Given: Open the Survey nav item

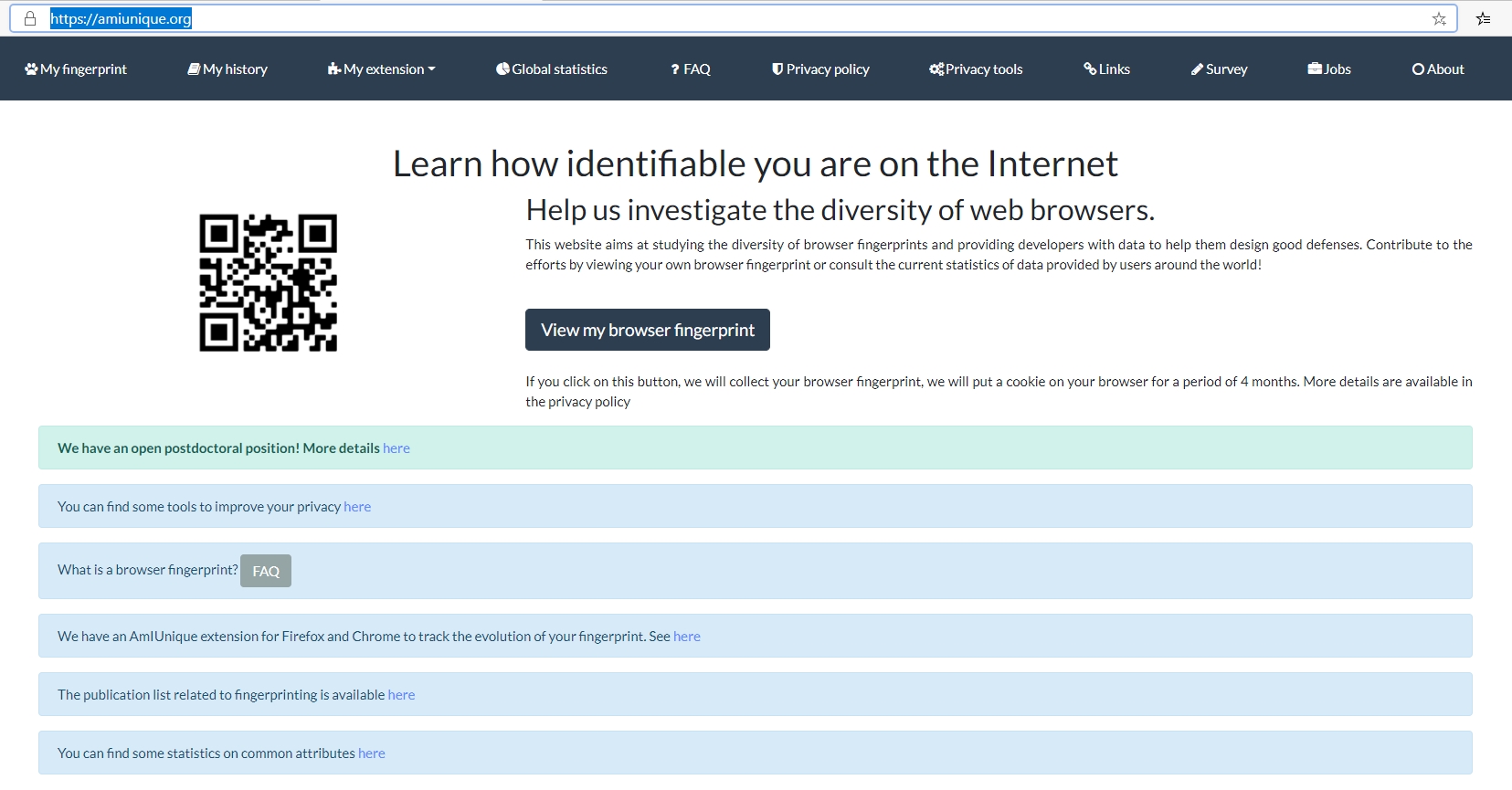Looking at the screenshot, I should point(1219,69).
